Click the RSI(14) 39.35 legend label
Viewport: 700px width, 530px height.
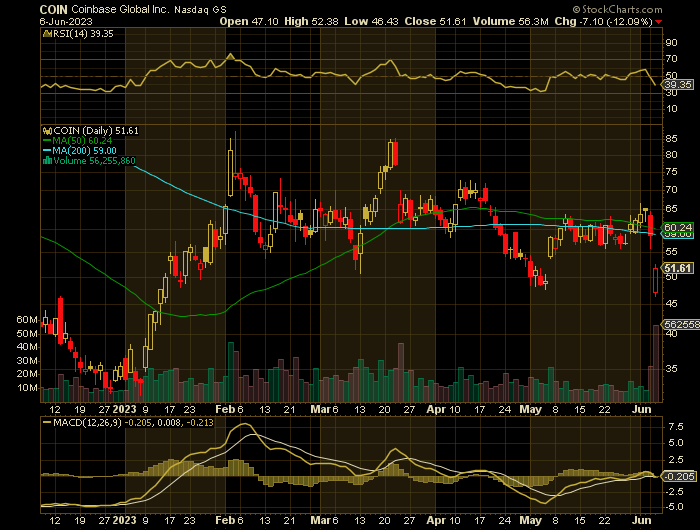[83, 34]
